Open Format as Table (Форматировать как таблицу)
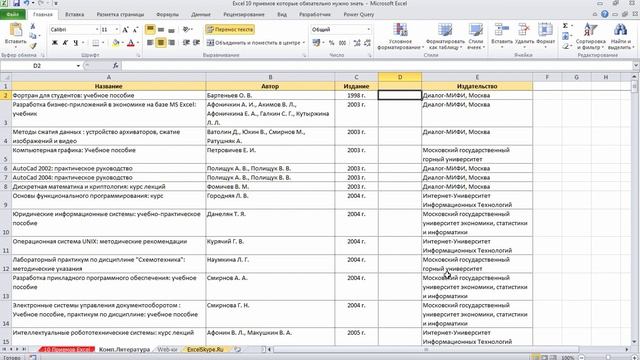Image resolution: width=640 pixels, height=360 pixels. 445,36
